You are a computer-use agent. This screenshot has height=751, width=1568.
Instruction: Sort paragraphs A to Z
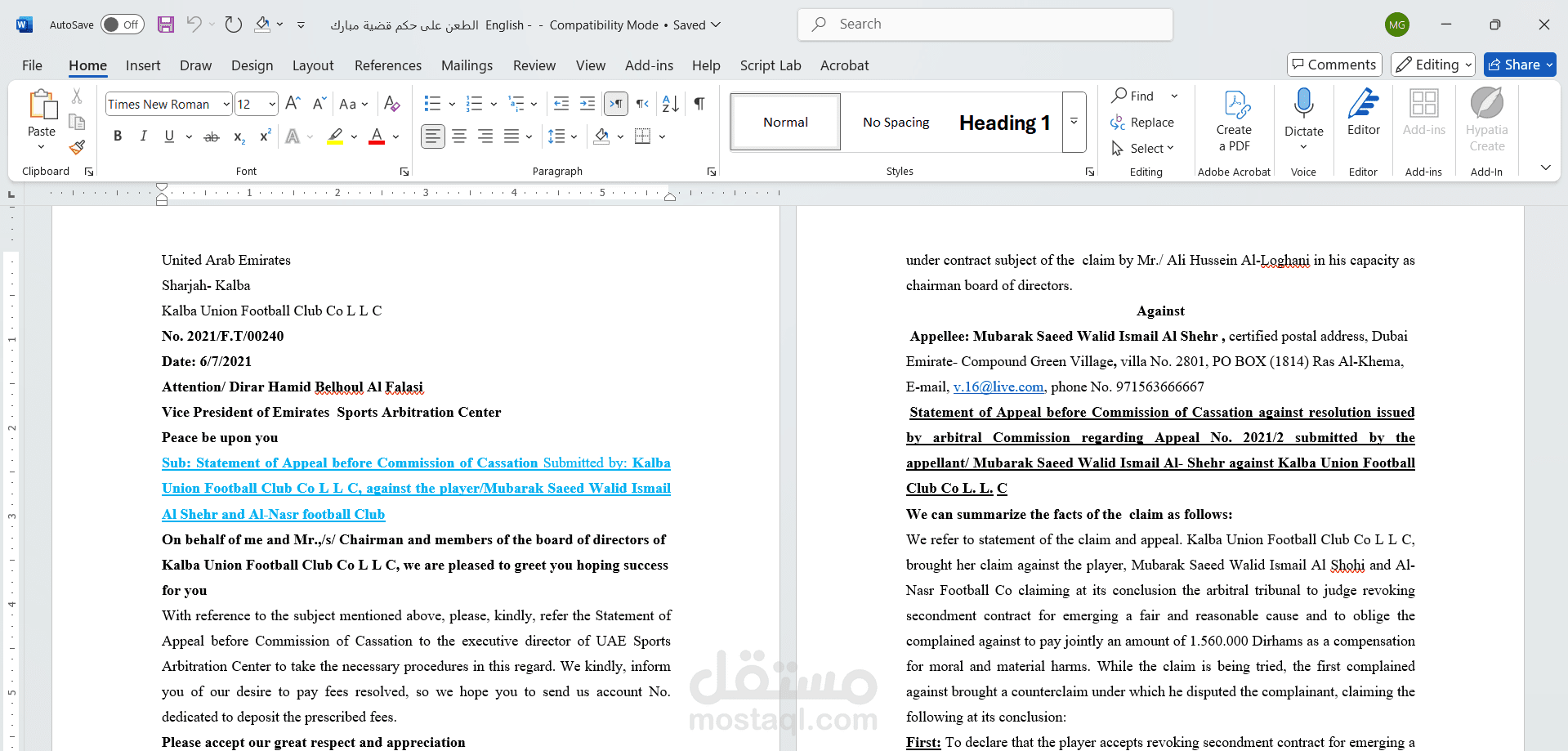[671, 104]
